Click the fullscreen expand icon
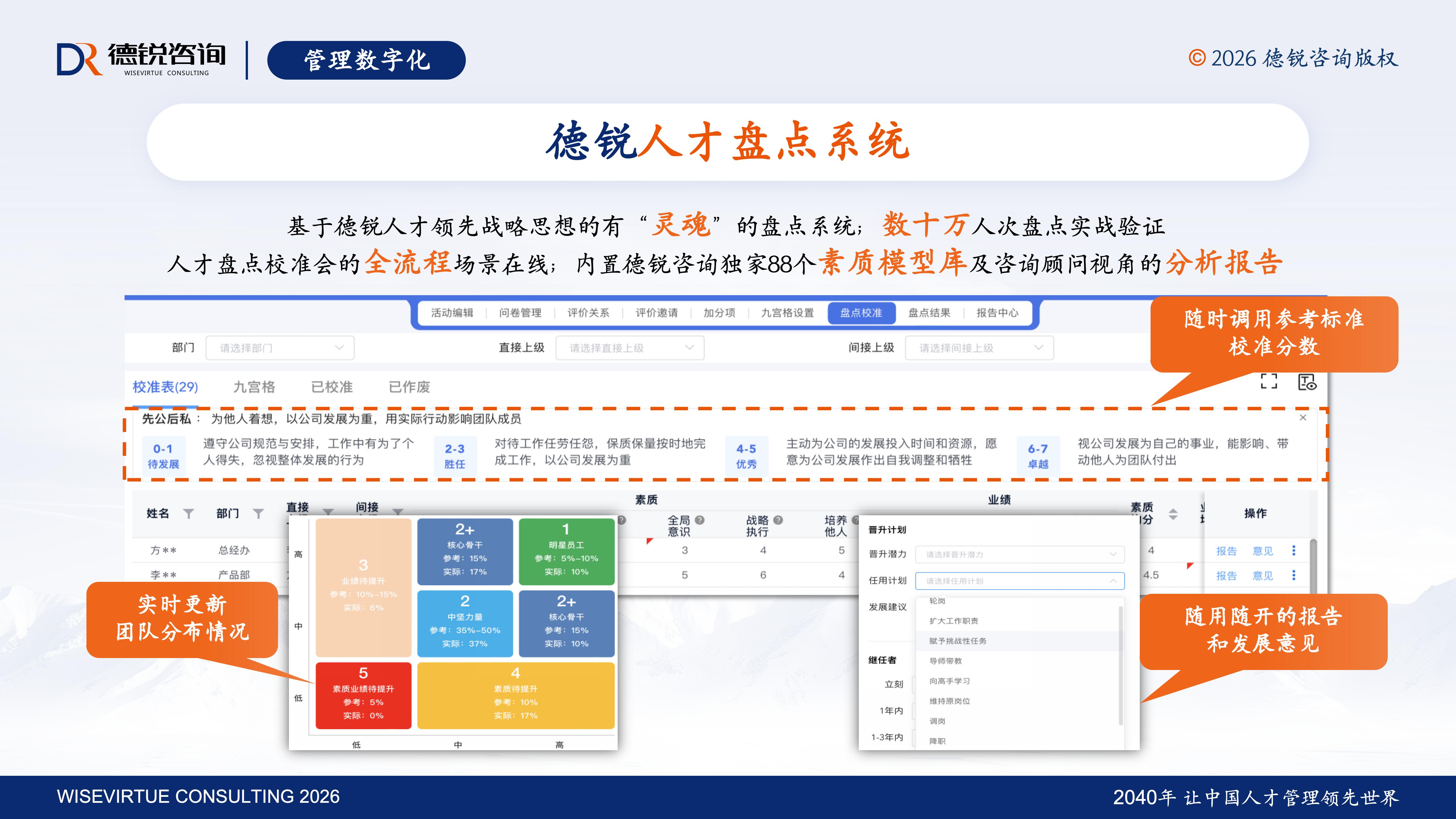Image resolution: width=1456 pixels, height=819 pixels. coord(1269,382)
